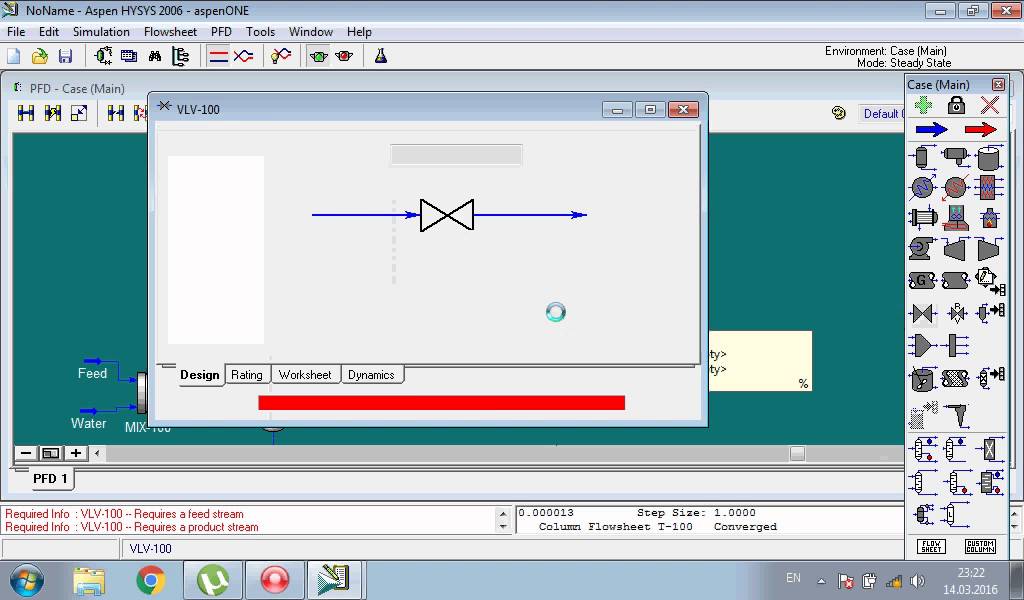Select the Heater in object palette
Image resolution: width=1024 pixels, height=600 pixels.
(955, 188)
